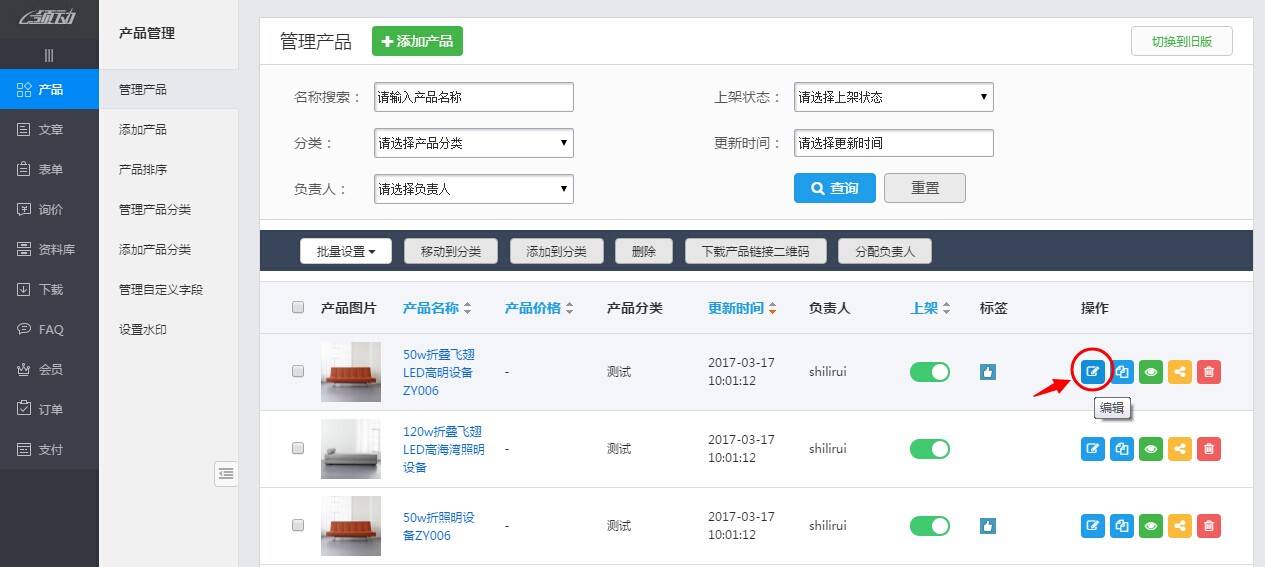The width and height of the screenshot is (1265, 567).
Task: Go to 订单 in the left sidebar
Action: [50, 409]
